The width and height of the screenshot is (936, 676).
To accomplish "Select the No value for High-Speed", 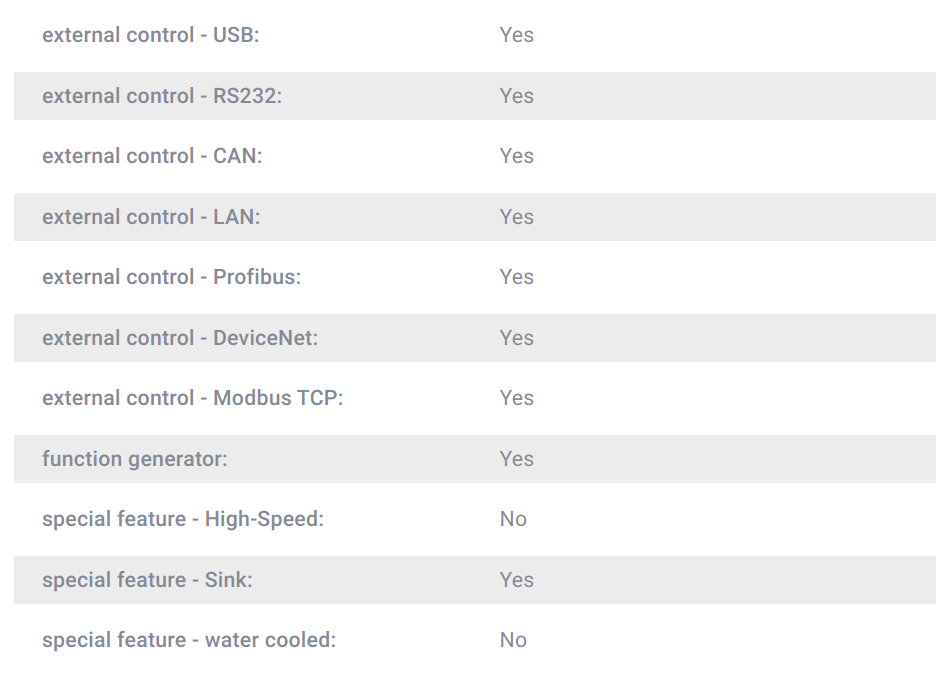I will 513,520.
